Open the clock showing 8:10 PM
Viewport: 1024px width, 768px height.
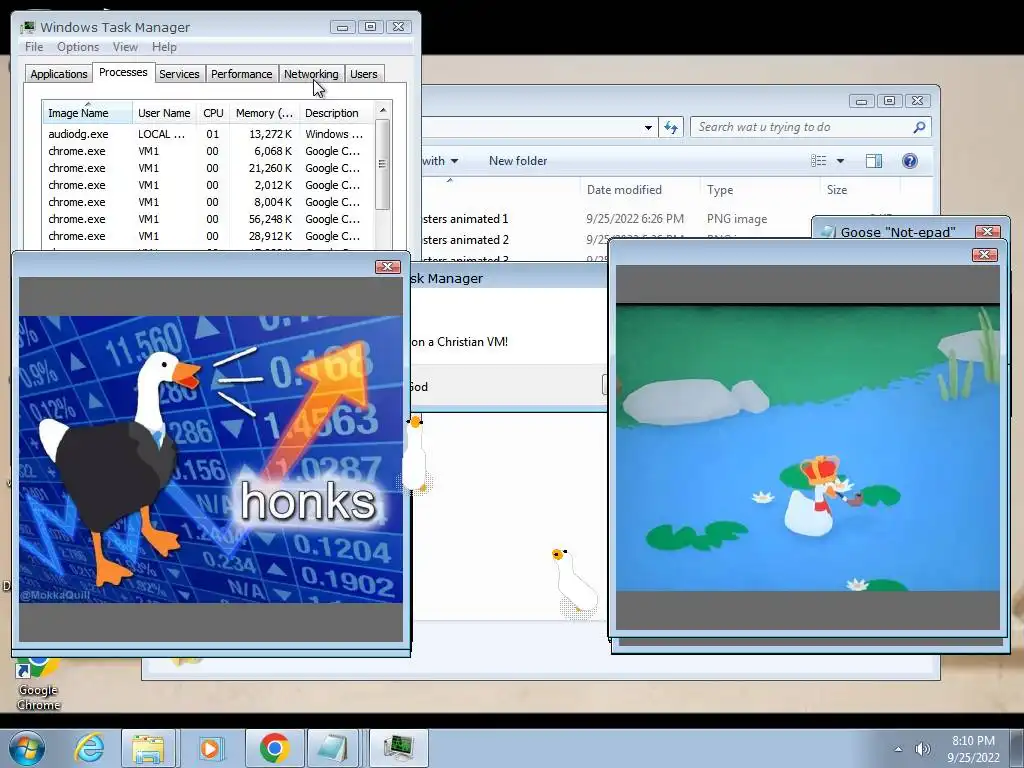click(973, 749)
